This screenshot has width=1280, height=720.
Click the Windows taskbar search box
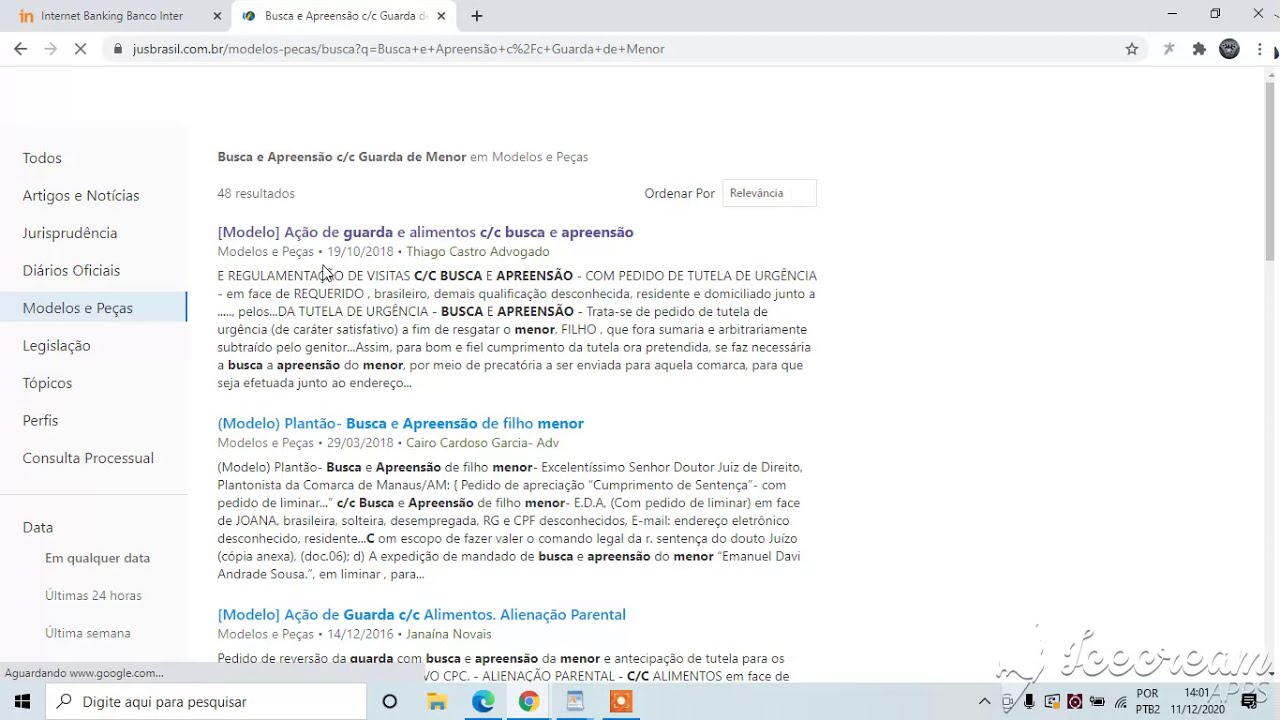coord(206,701)
